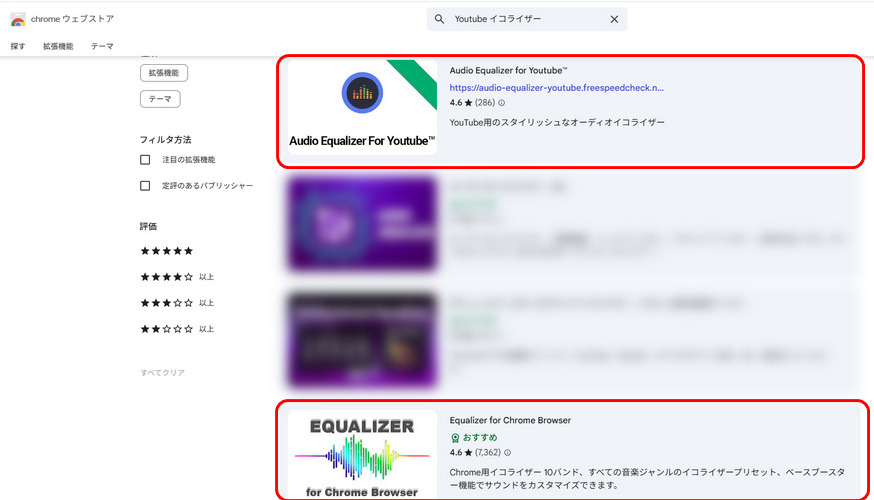Click the おすすめ featured badge icon

point(455,438)
